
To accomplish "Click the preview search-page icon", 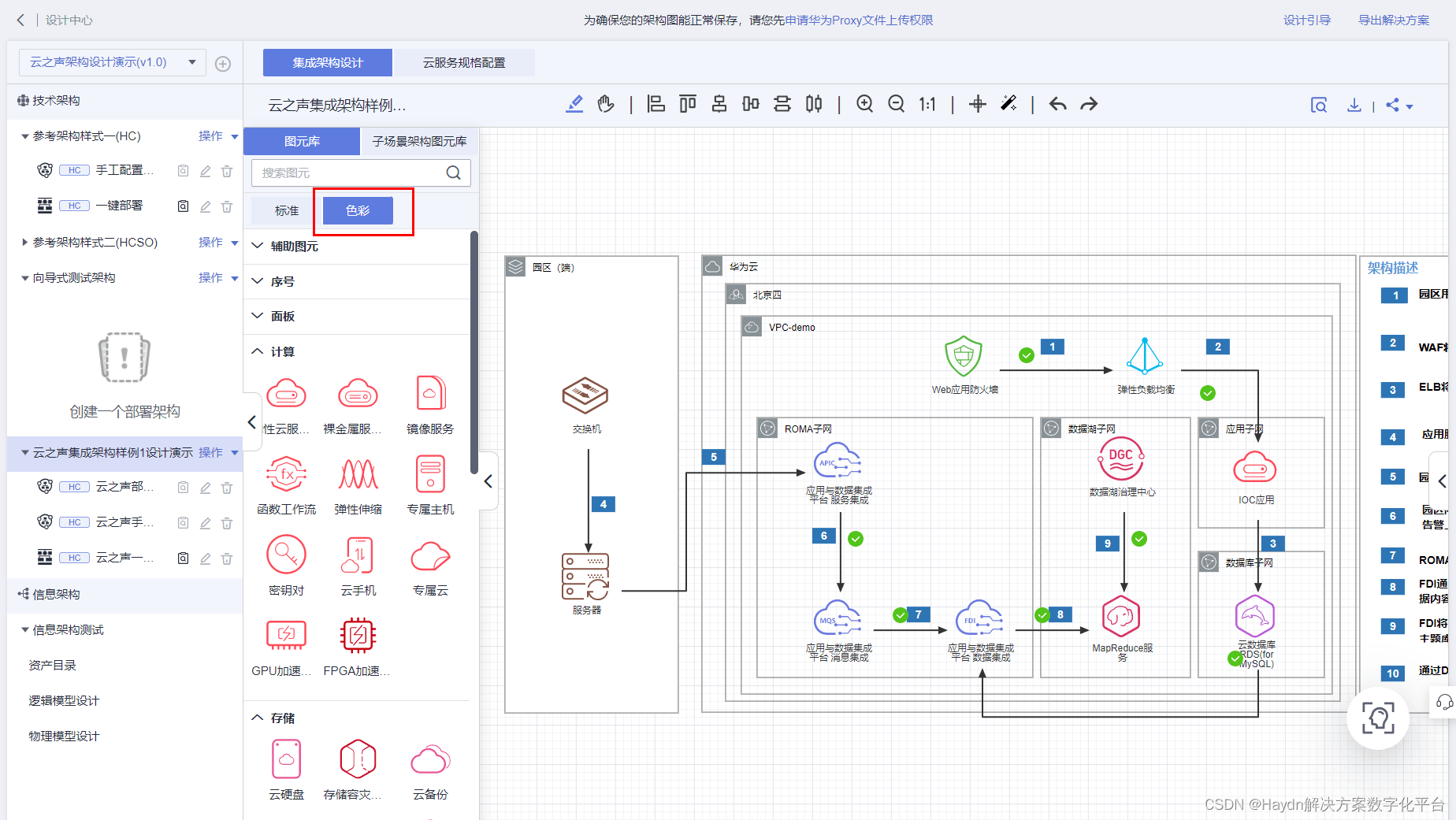I will click(x=1319, y=105).
